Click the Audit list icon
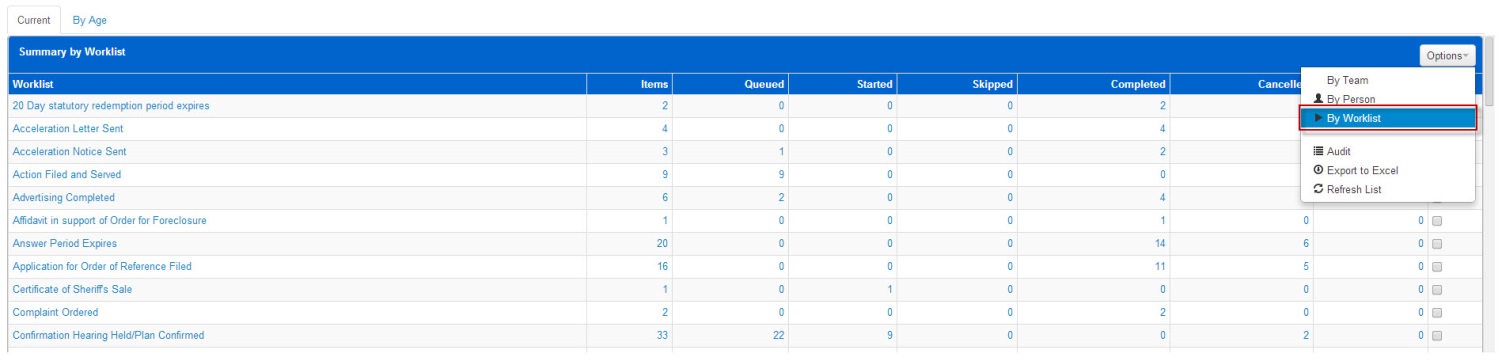This screenshot has width=1502, height=361. click(x=1318, y=151)
